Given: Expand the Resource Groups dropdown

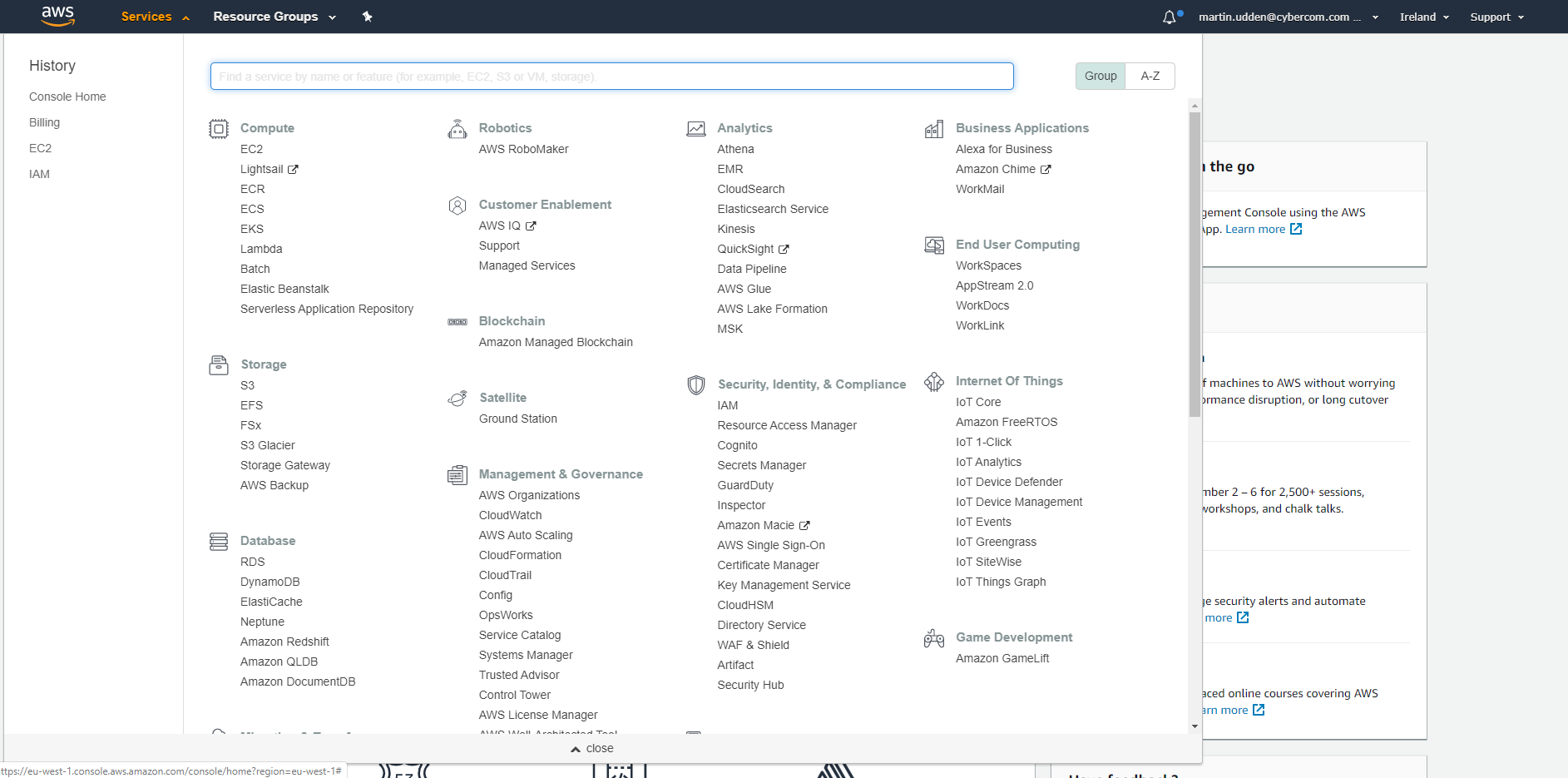Looking at the screenshot, I should [274, 17].
